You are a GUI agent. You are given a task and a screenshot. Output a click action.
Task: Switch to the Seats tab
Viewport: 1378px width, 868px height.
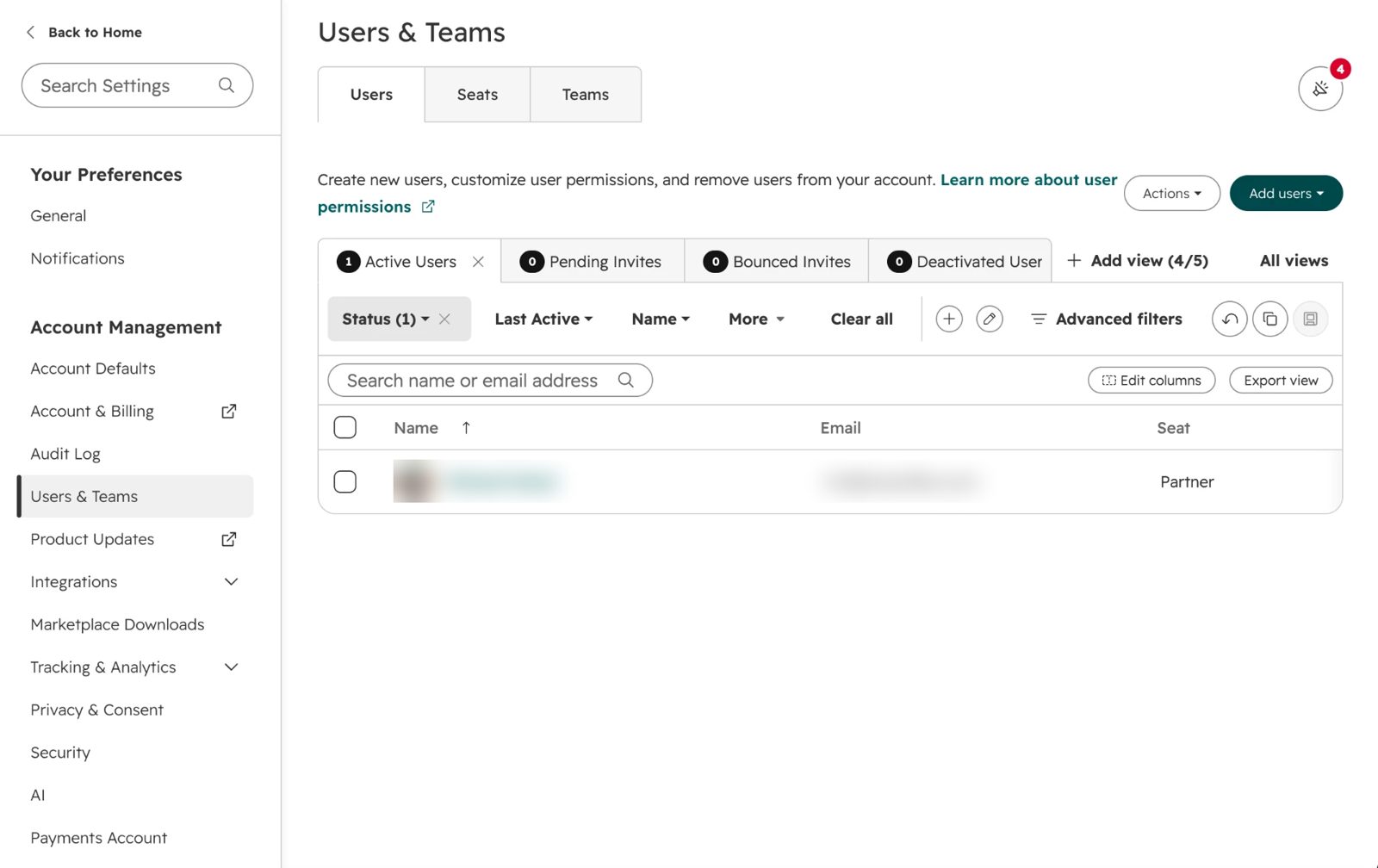(477, 95)
